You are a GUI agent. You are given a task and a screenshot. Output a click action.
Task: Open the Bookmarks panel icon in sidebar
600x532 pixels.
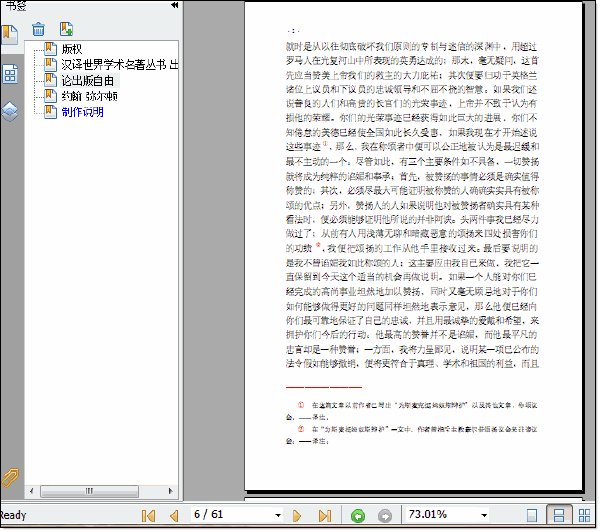pos(10,34)
